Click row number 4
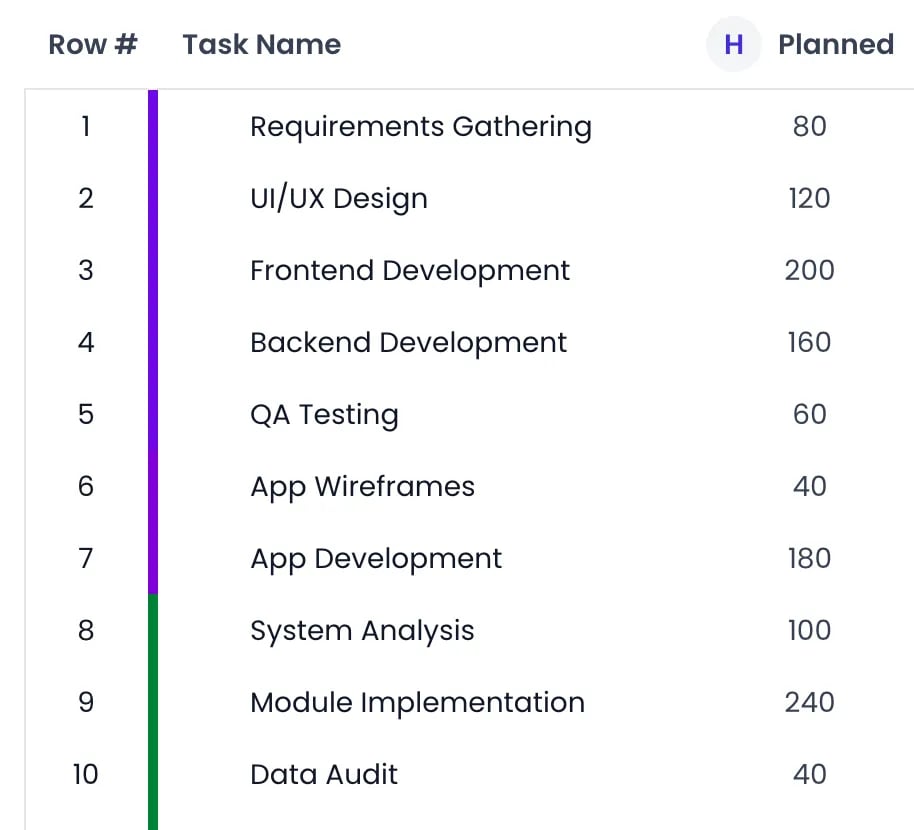The height and width of the screenshot is (830, 914). click(86, 342)
